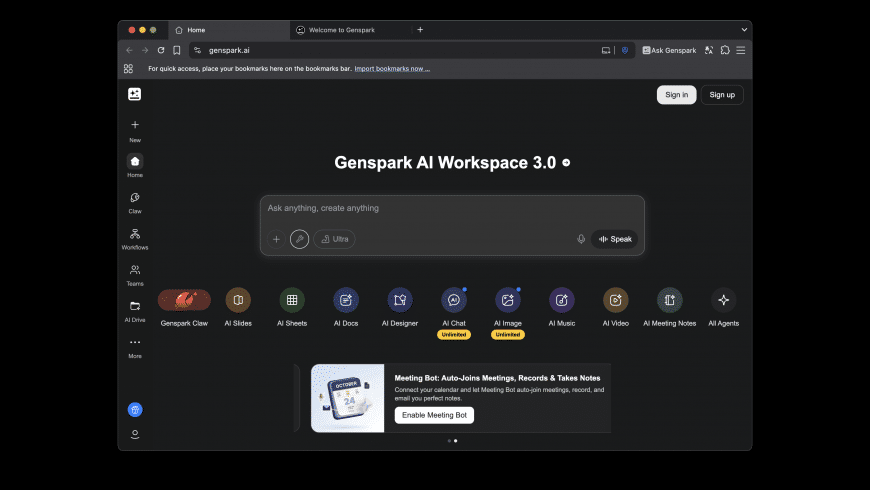This screenshot has height=490, width=870.
Task: Launch AI Designer
Action: pos(399,307)
